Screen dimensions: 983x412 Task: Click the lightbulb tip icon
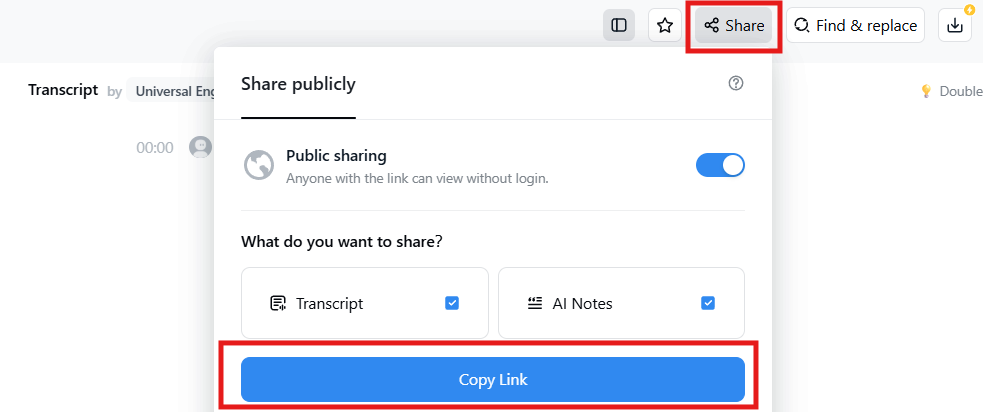[926, 91]
